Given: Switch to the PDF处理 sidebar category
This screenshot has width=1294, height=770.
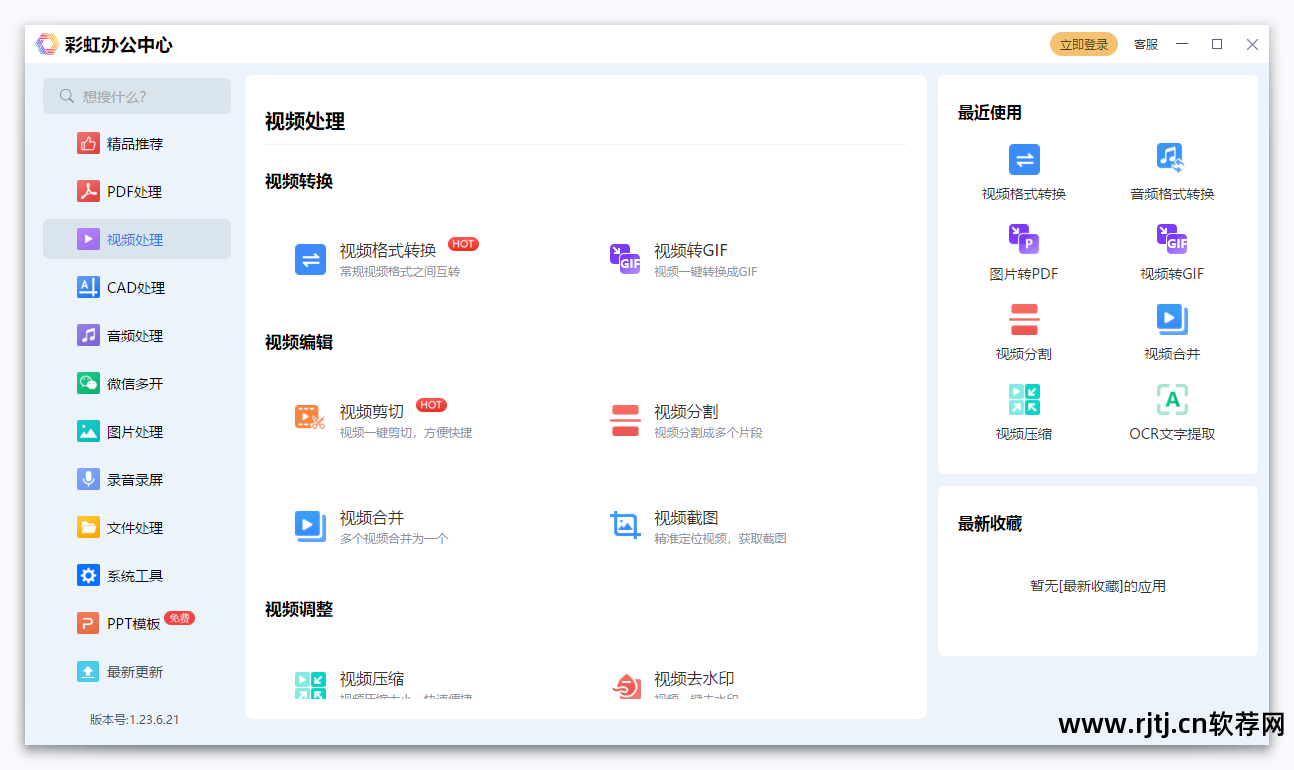Looking at the screenshot, I should tap(134, 192).
